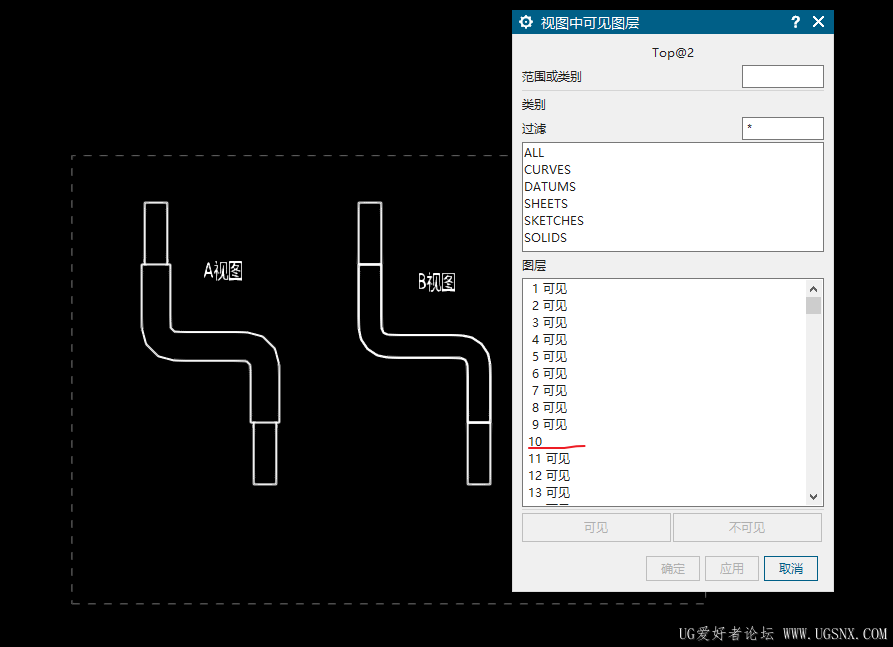Select the SOLIDS category
The width and height of the screenshot is (893, 647).
545,238
